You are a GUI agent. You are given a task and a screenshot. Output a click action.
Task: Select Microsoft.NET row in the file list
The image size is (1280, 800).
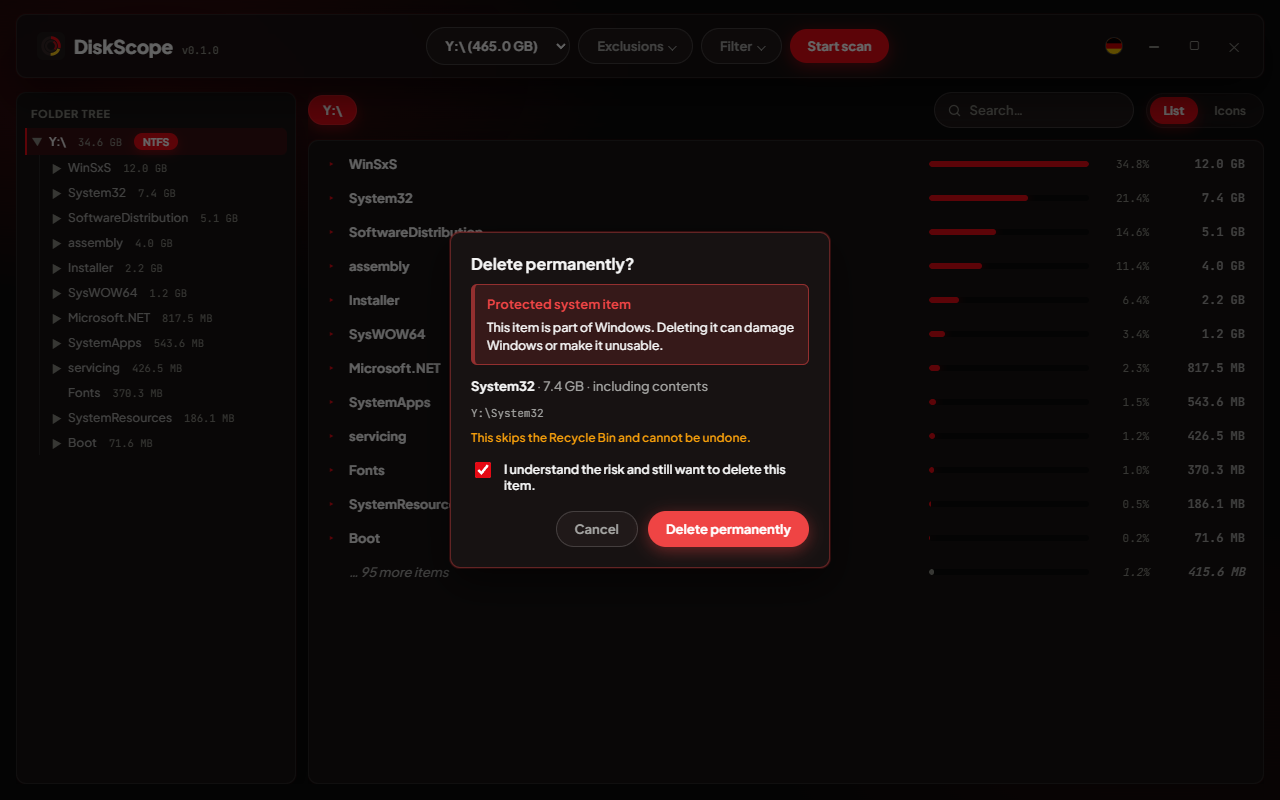coord(786,368)
